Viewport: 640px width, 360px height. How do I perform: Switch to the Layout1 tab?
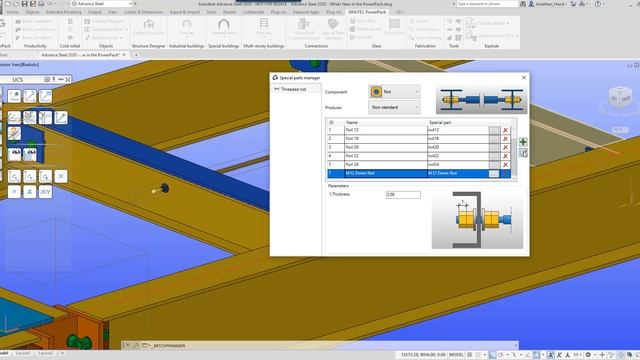[x=23, y=353]
